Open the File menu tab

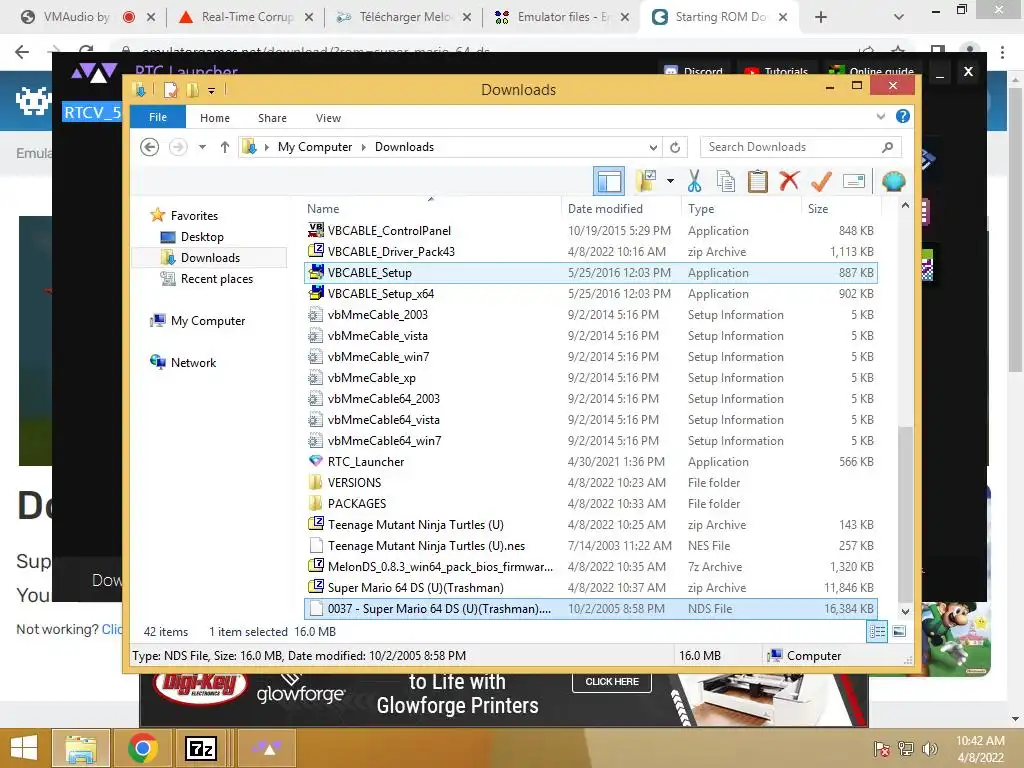tap(158, 117)
